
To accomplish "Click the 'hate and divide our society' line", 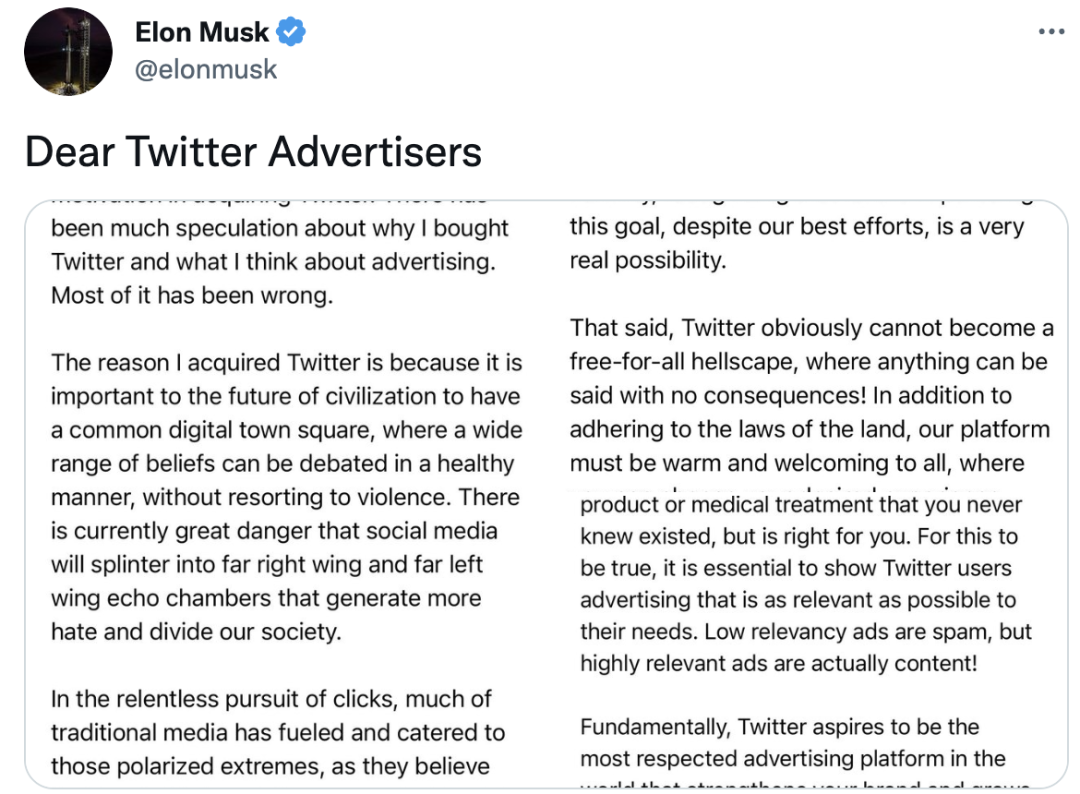I will (x=196, y=631).
